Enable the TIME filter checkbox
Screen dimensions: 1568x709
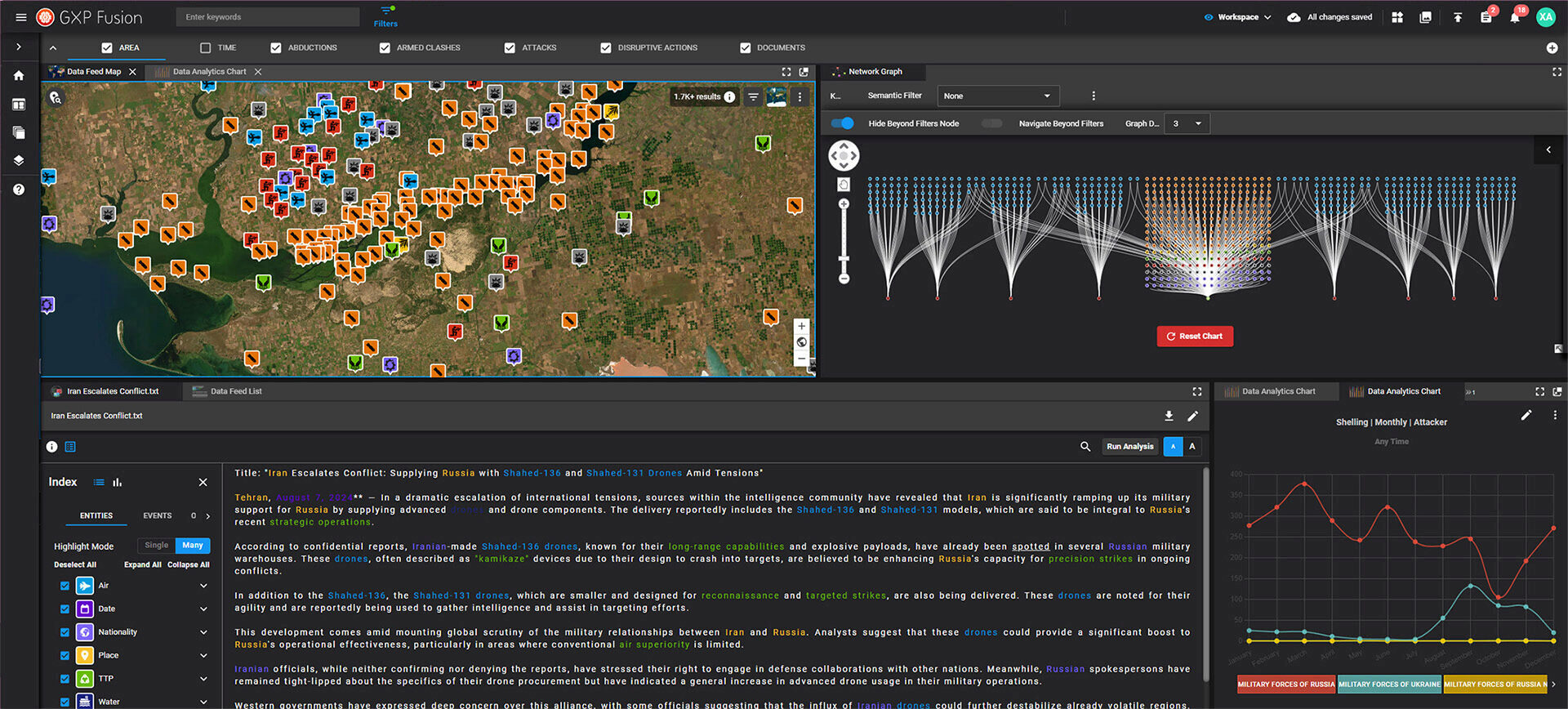206,48
